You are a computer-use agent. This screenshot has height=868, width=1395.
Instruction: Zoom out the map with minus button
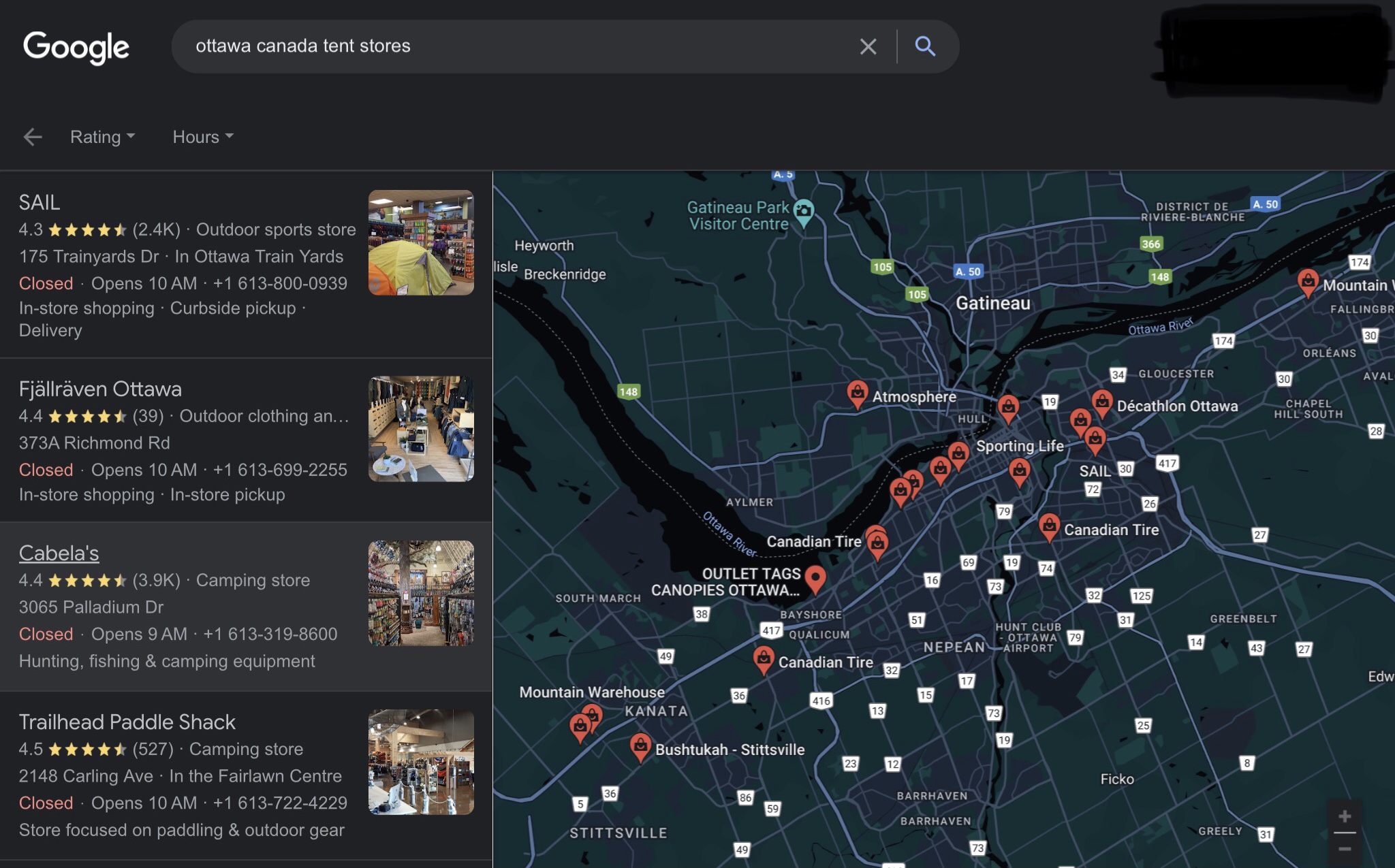[x=1345, y=849]
